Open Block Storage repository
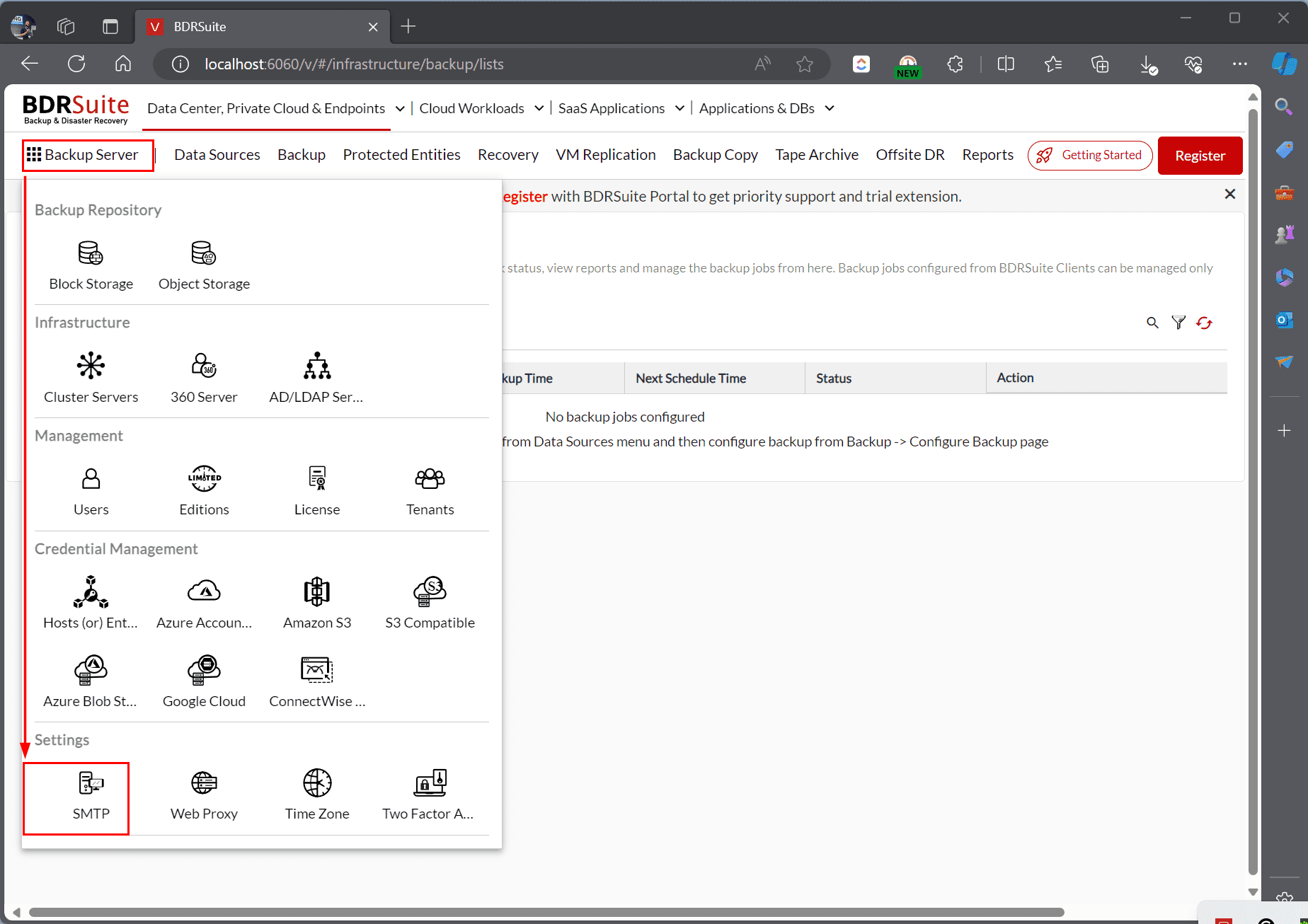Image resolution: width=1308 pixels, height=924 pixels. coord(91,266)
